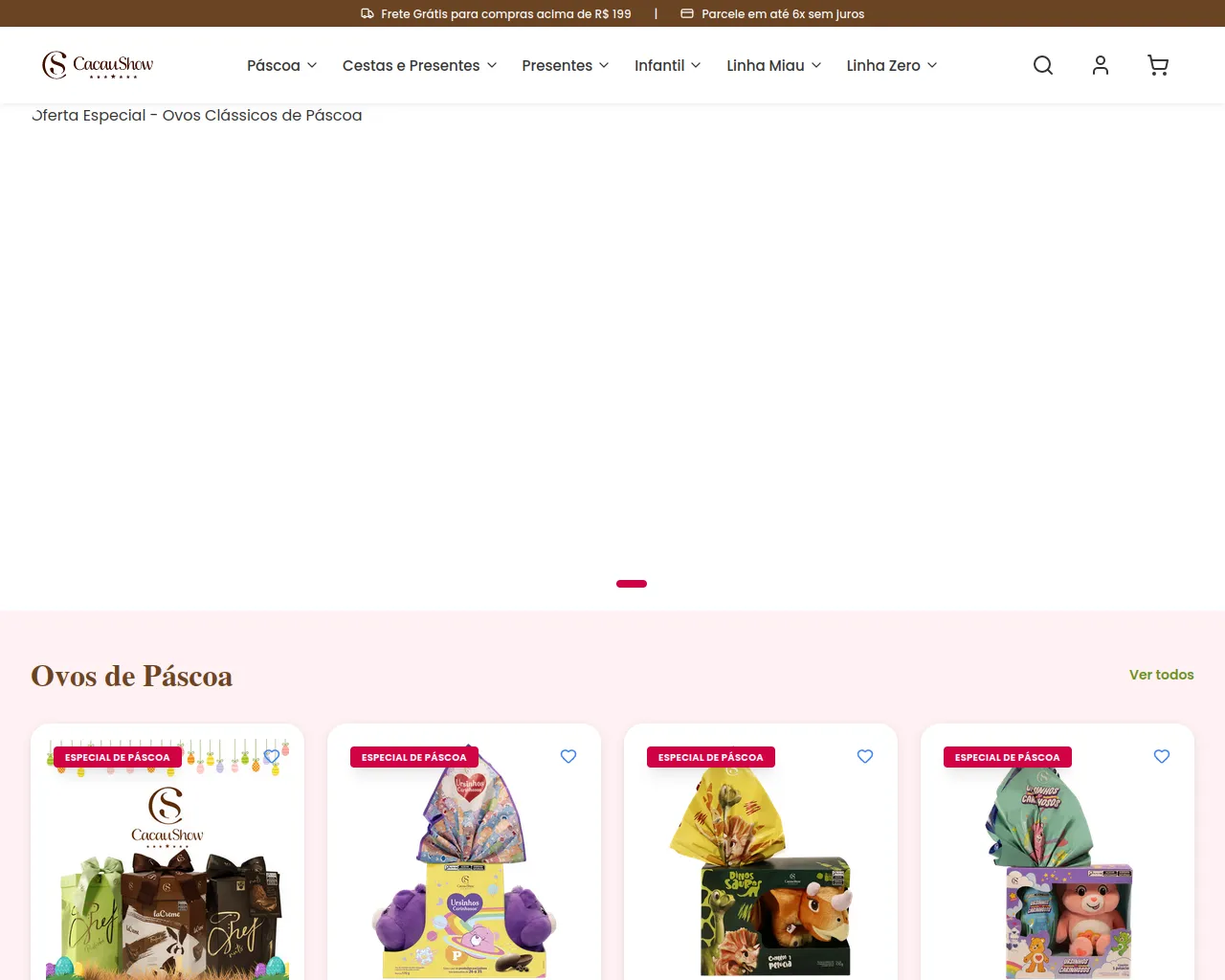Click Especial de Páscoa badge on gift baskets
This screenshot has height=980, width=1225.
(118, 757)
